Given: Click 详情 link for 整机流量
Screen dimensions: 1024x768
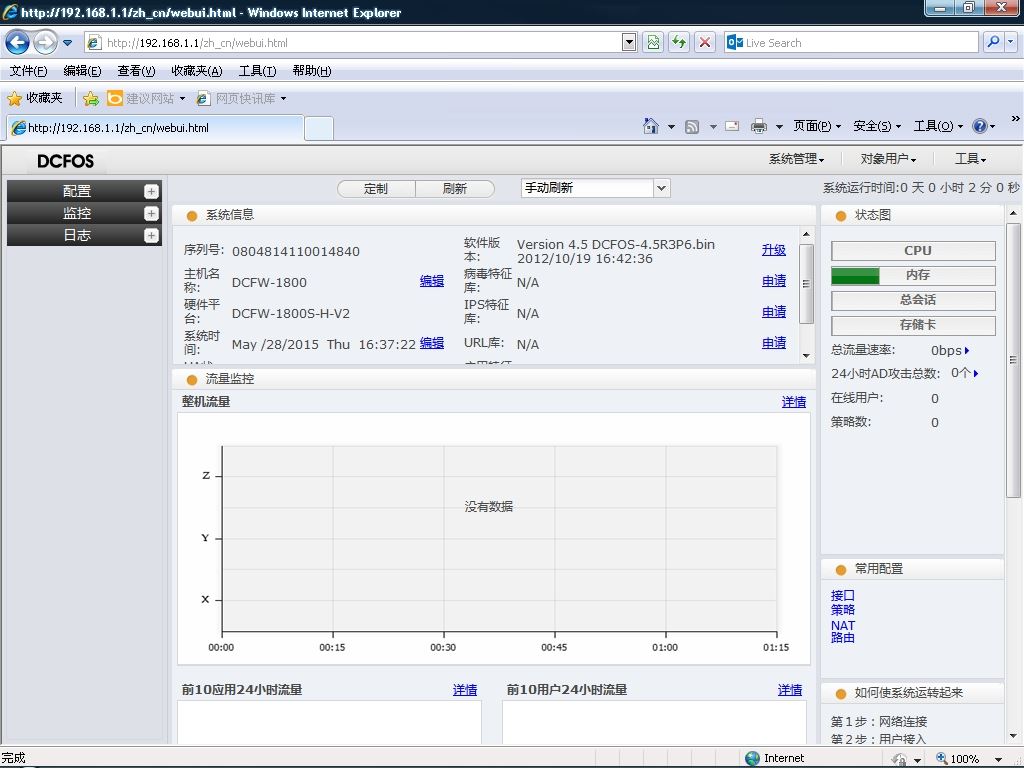Looking at the screenshot, I should tap(794, 402).
